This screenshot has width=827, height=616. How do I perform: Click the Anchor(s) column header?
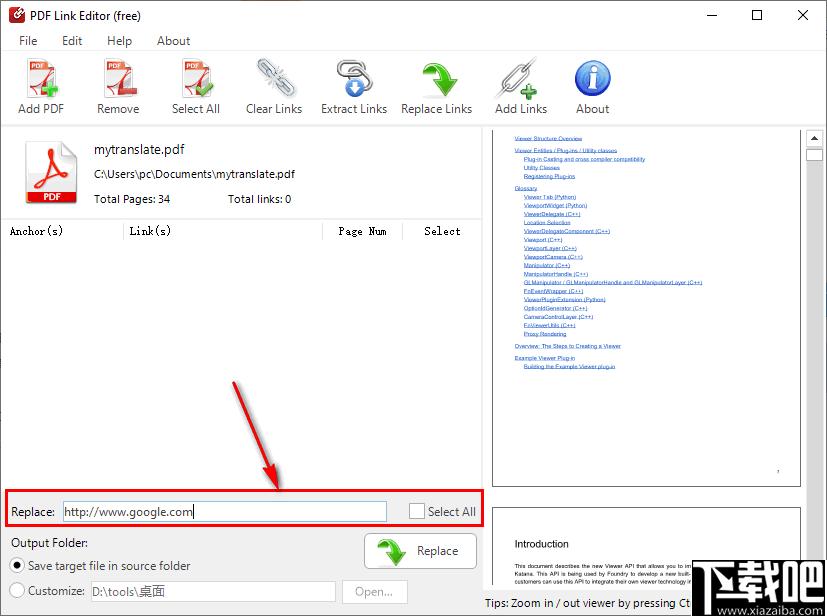pyautogui.click(x=36, y=231)
